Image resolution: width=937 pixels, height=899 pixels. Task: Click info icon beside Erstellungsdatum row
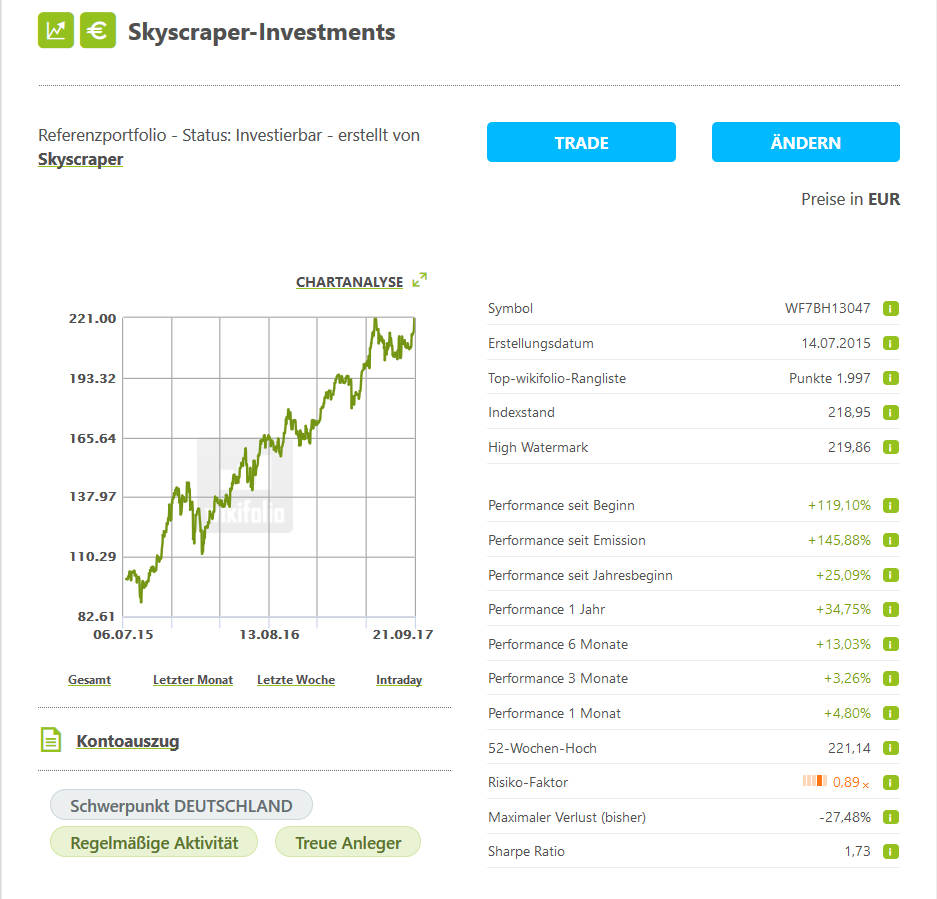(891, 343)
